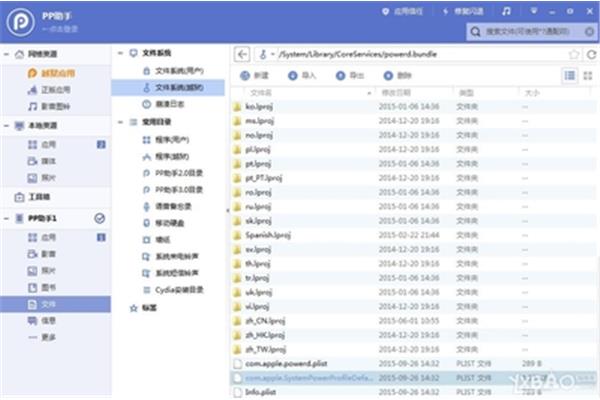The height and width of the screenshot is (400, 600).
Task: Click the checkmark circle beside PP助手1
Action: 99,218
